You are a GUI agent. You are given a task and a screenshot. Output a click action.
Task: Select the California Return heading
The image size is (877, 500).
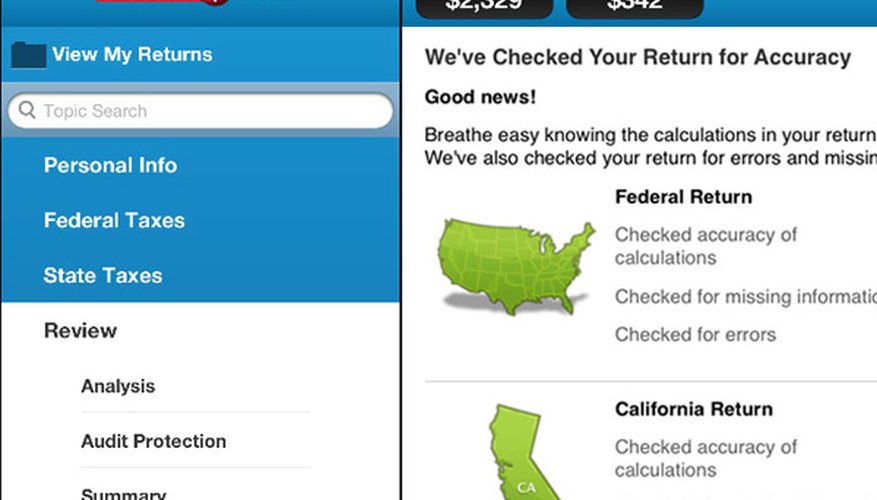coord(694,409)
